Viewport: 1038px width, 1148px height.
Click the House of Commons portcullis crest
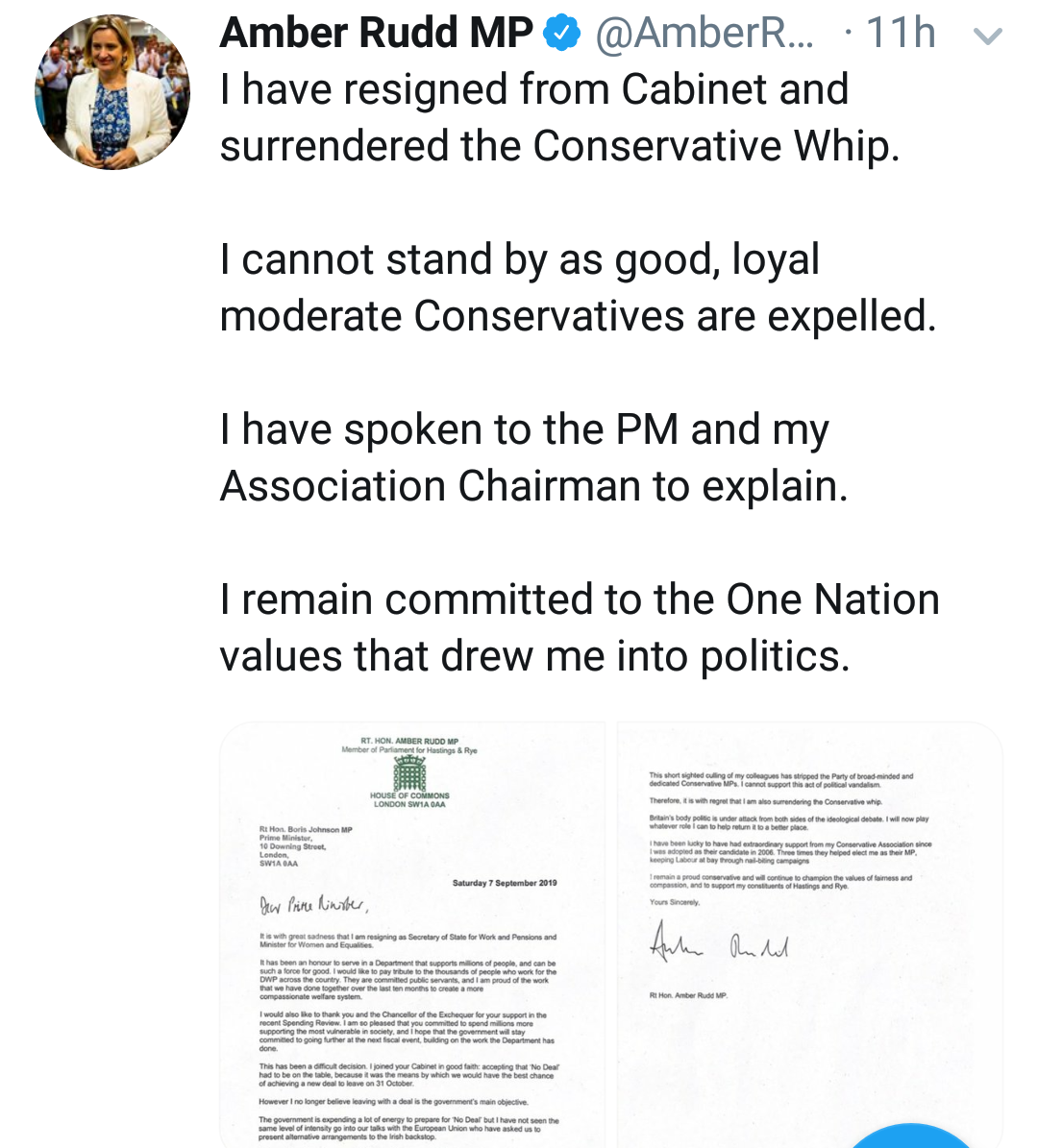(x=409, y=772)
